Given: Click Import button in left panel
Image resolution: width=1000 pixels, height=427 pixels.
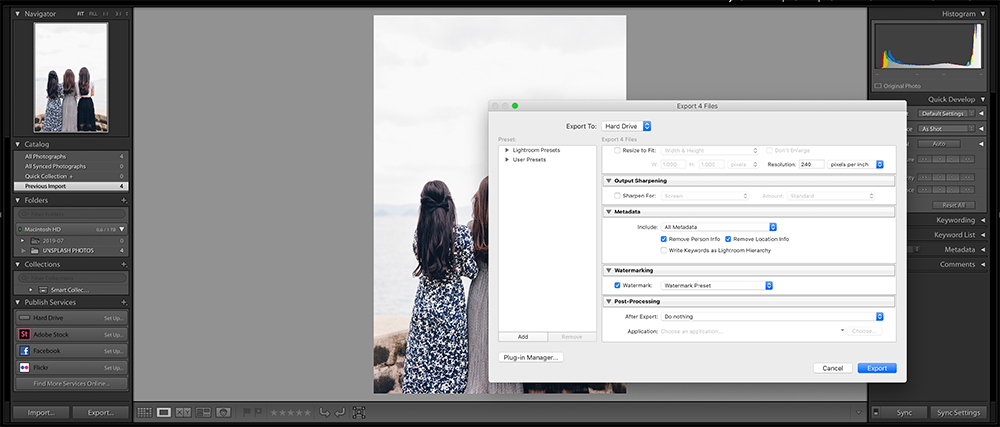Looking at the screenshot, I should pyautogui.click(x=41, y=412).
